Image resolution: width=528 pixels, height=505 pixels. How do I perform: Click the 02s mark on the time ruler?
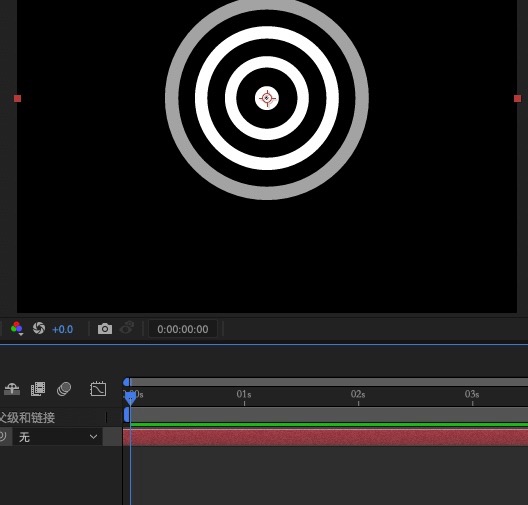358,394
